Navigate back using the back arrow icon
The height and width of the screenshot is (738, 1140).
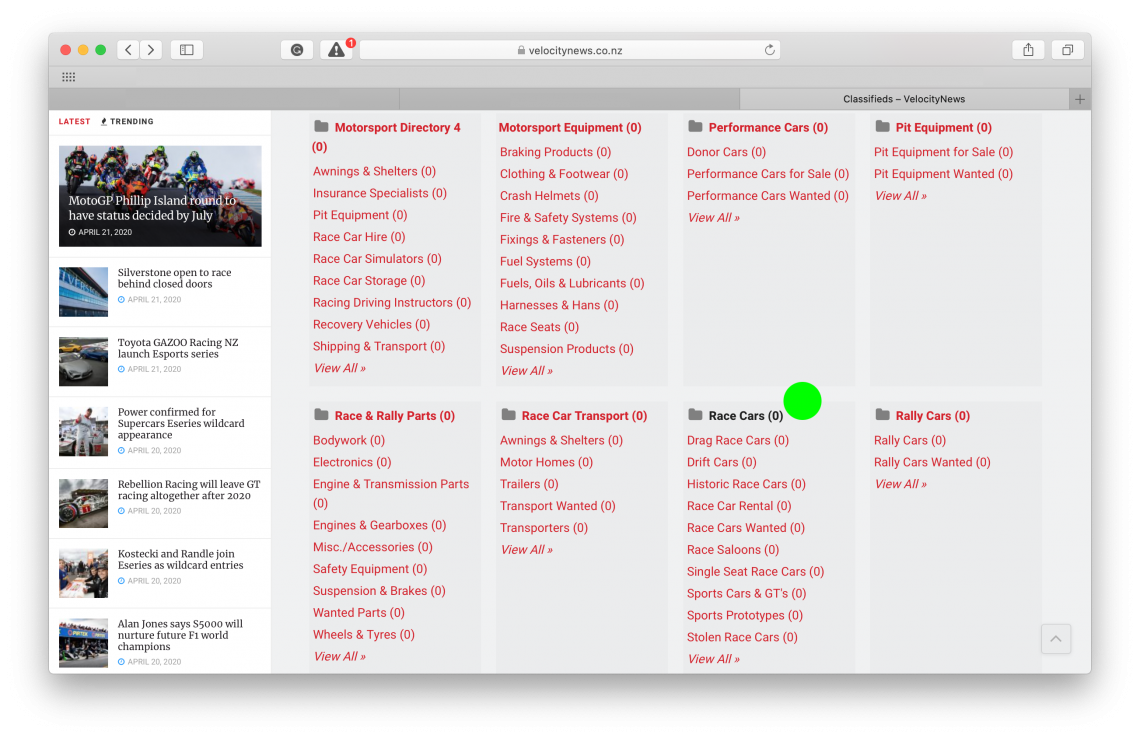click(x=127, y=48)
